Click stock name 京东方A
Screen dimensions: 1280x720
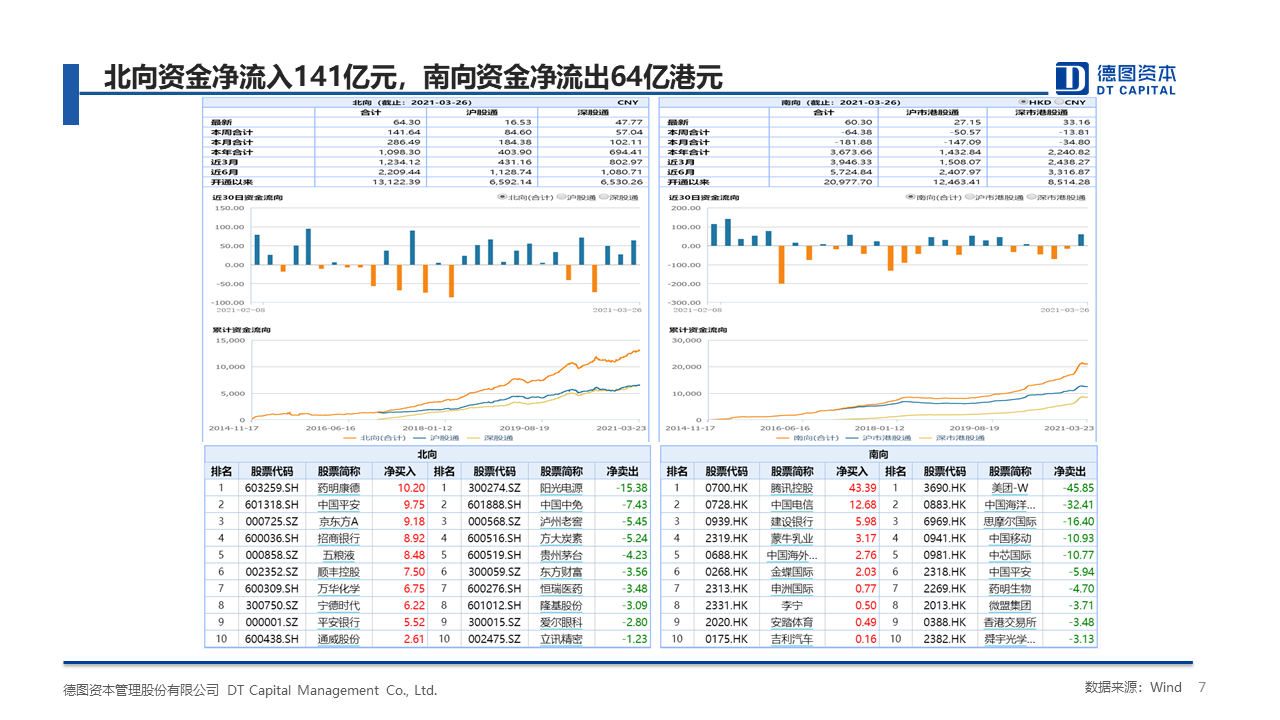338,522
